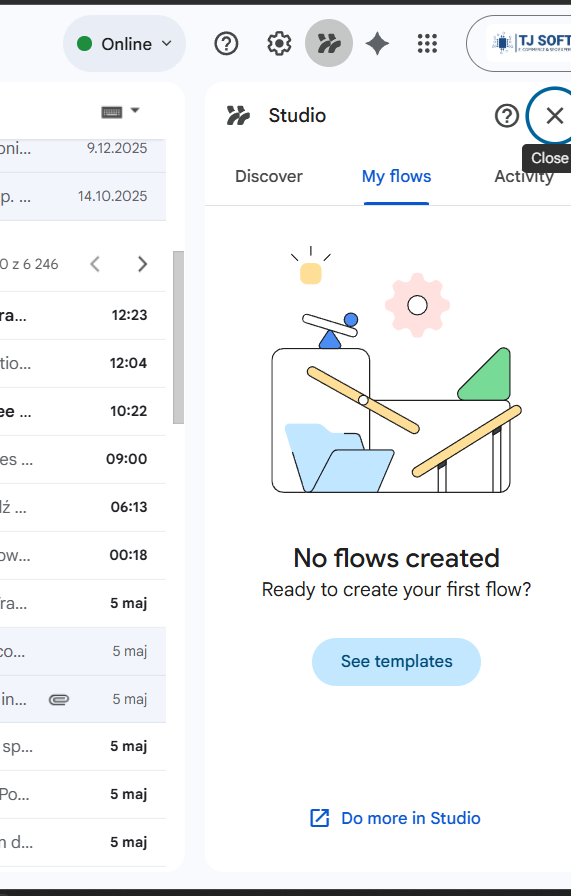This screenshot has height=896, width=571.
Task: Toggle the Studio flows icon in top bar
Action: click(x=329, y=43)
